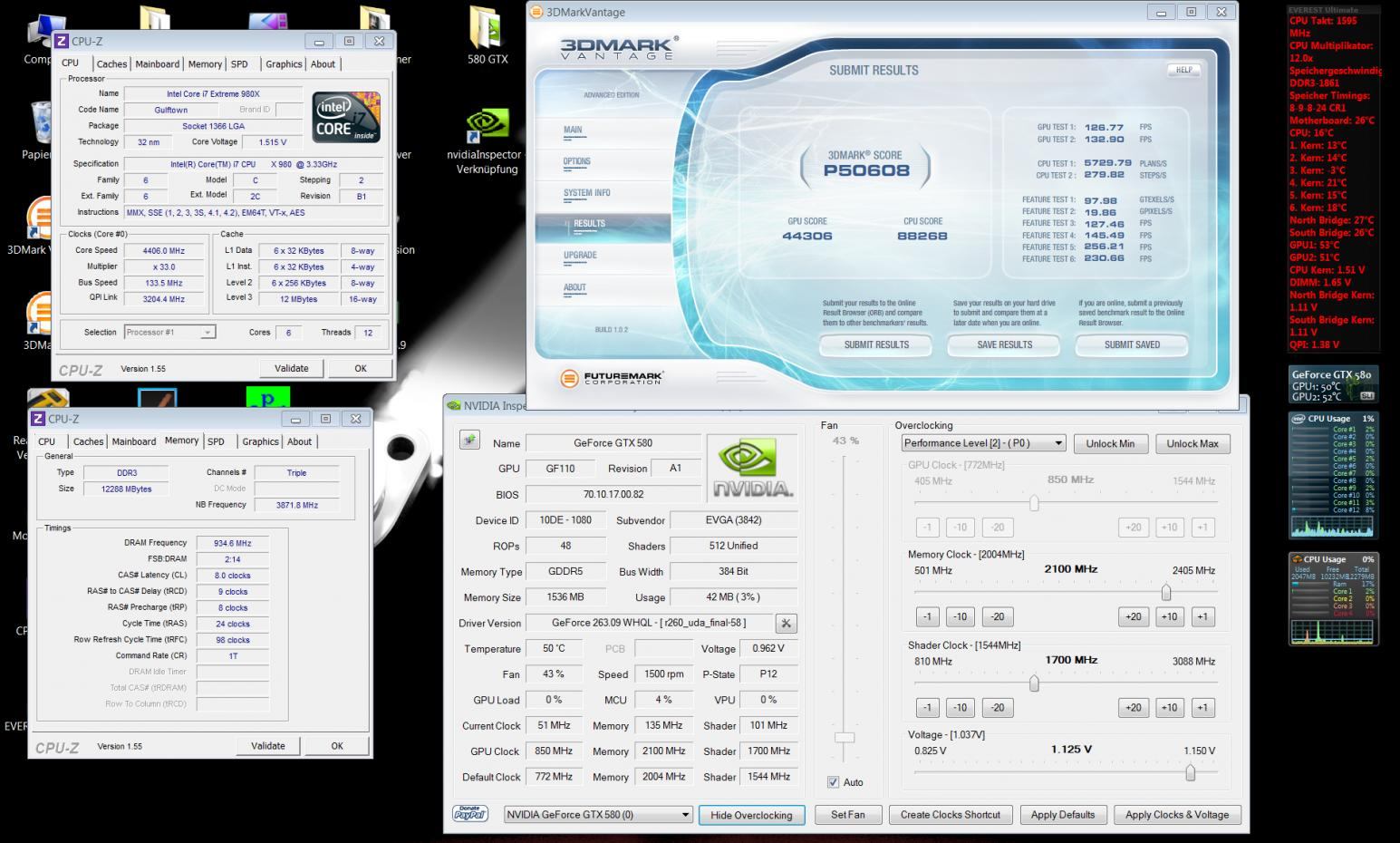This screenshot has height=843, width=1400.
Task: Open OPTIONS section in 3DMark Vantage
Action: (x=576, y=161)
